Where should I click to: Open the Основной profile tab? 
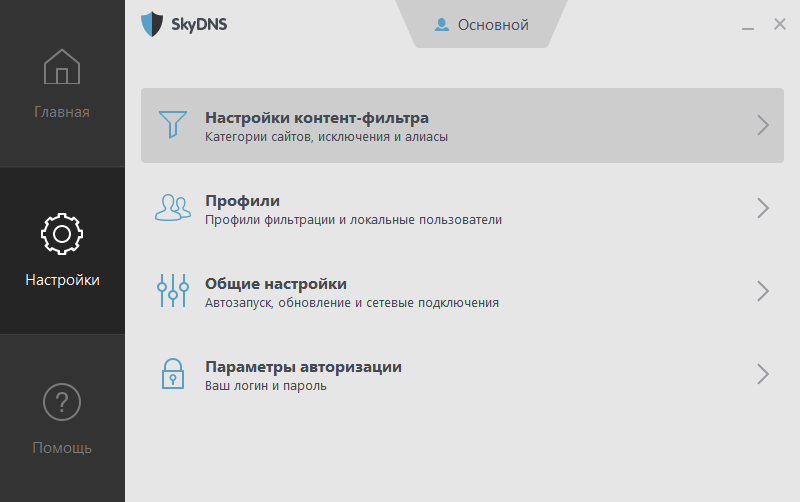click(x=482, y=24)
